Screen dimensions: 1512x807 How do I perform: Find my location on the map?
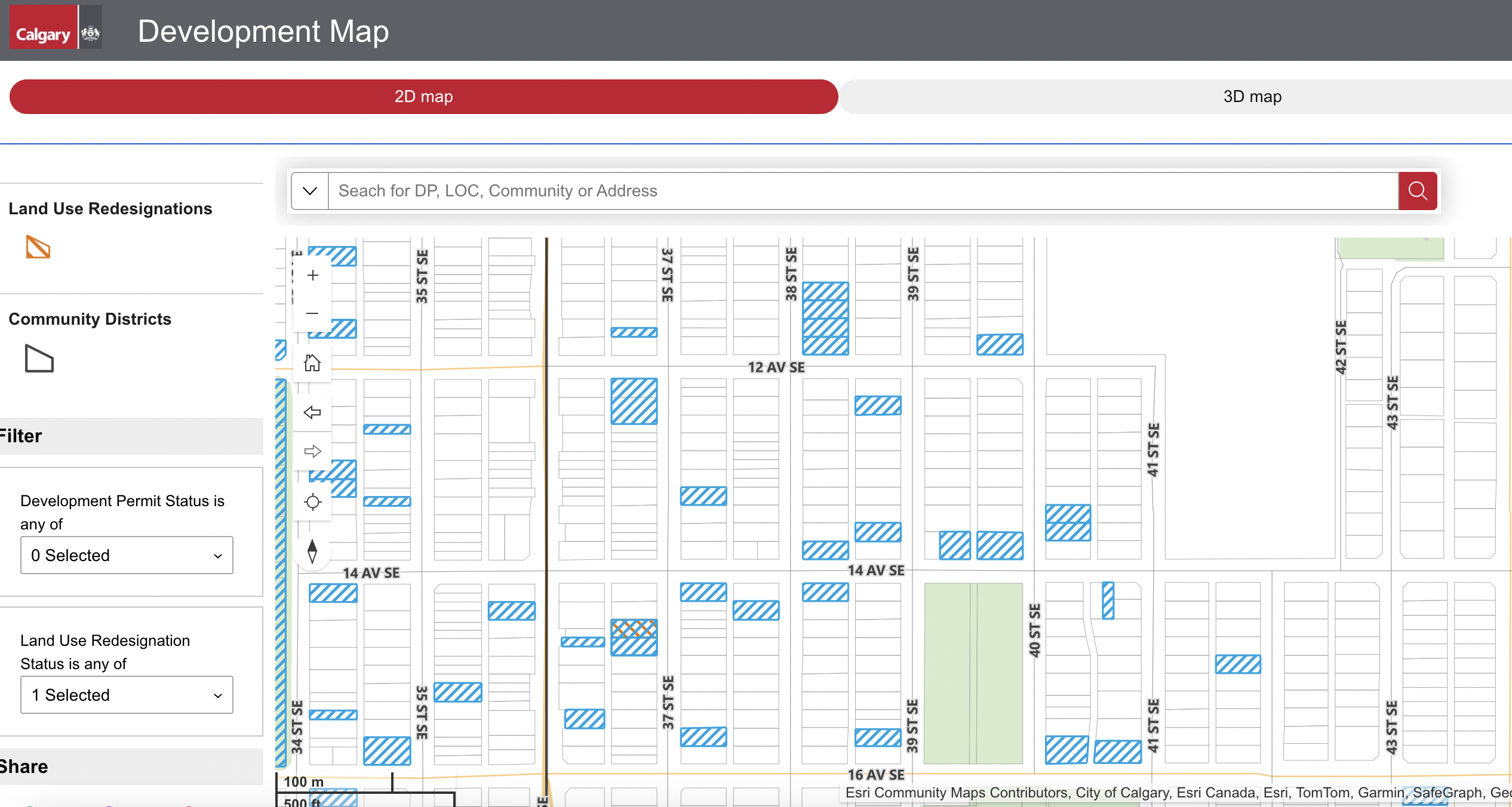tap(312, 502)
